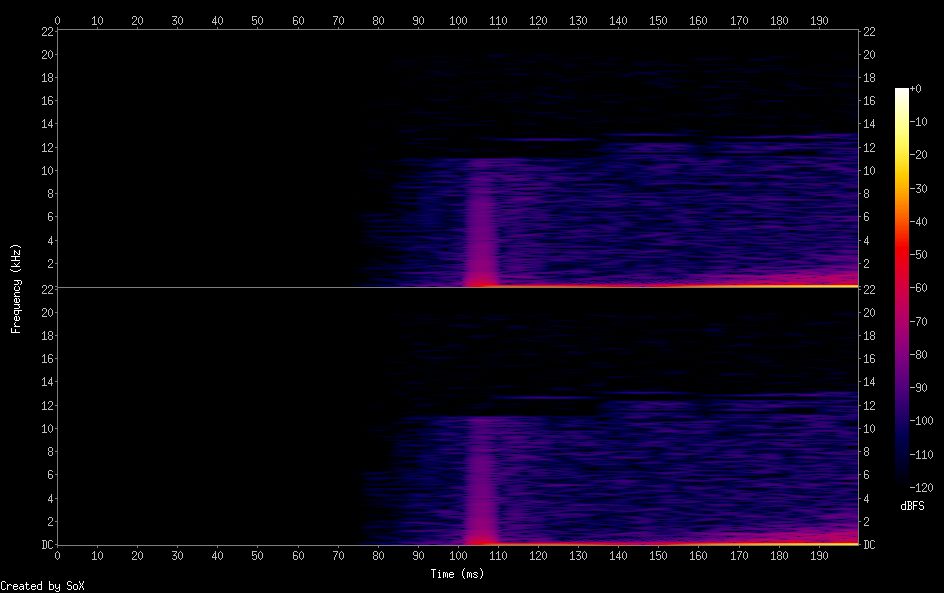Viewport: 944px width, 593px height.
Task: Click "30" on the top time axis
Action: (x=178, y=20)
